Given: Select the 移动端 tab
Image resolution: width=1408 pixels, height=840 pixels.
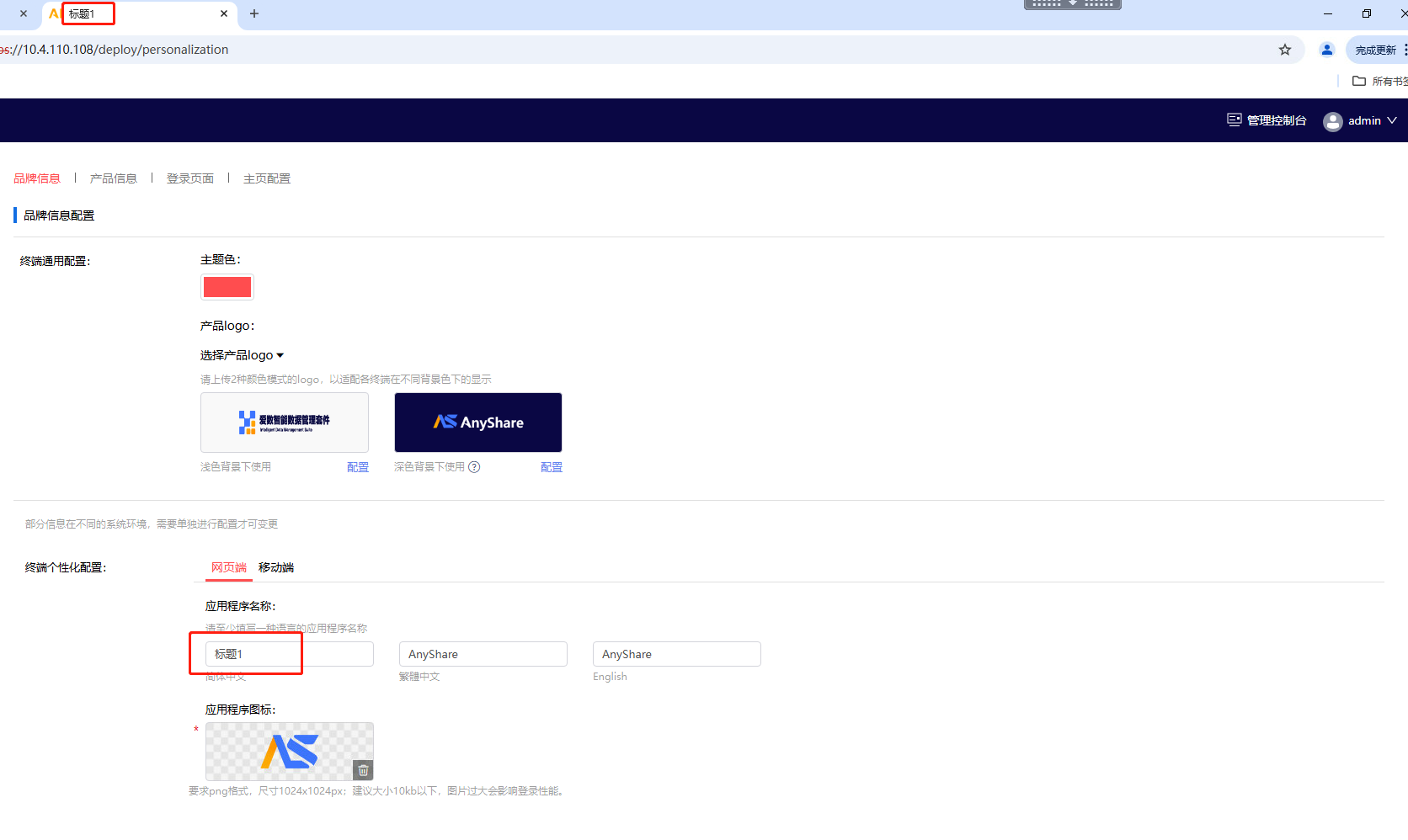Looking at the screenshot, I should (x=276, y=567).
